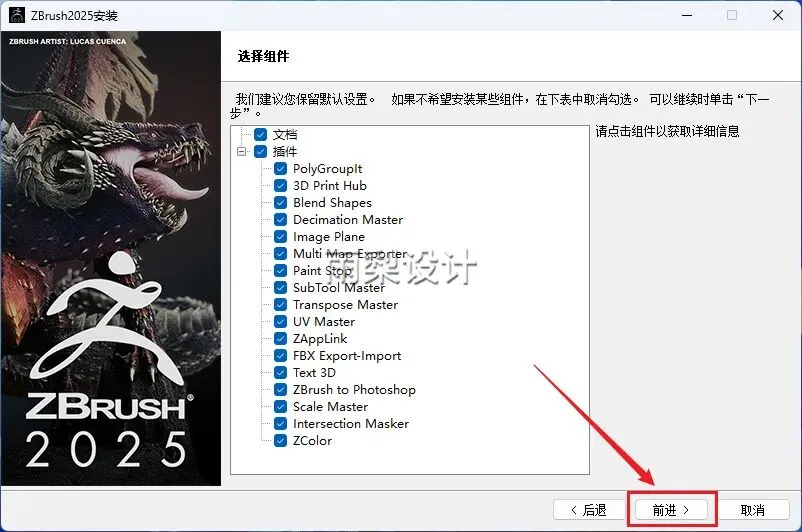Select the 文档 component label
The image size is (802, 532).
tap(285, 135)
